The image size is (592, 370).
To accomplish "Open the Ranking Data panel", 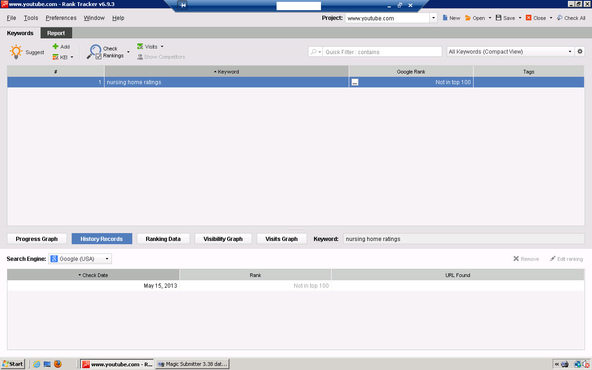I will (163, 239).
